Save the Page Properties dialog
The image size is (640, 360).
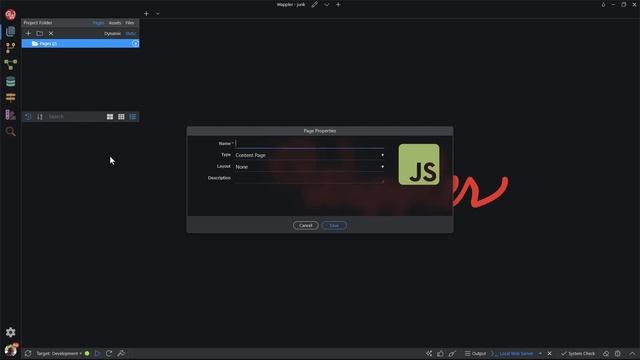pyautogui.click(x=334, y=225)
